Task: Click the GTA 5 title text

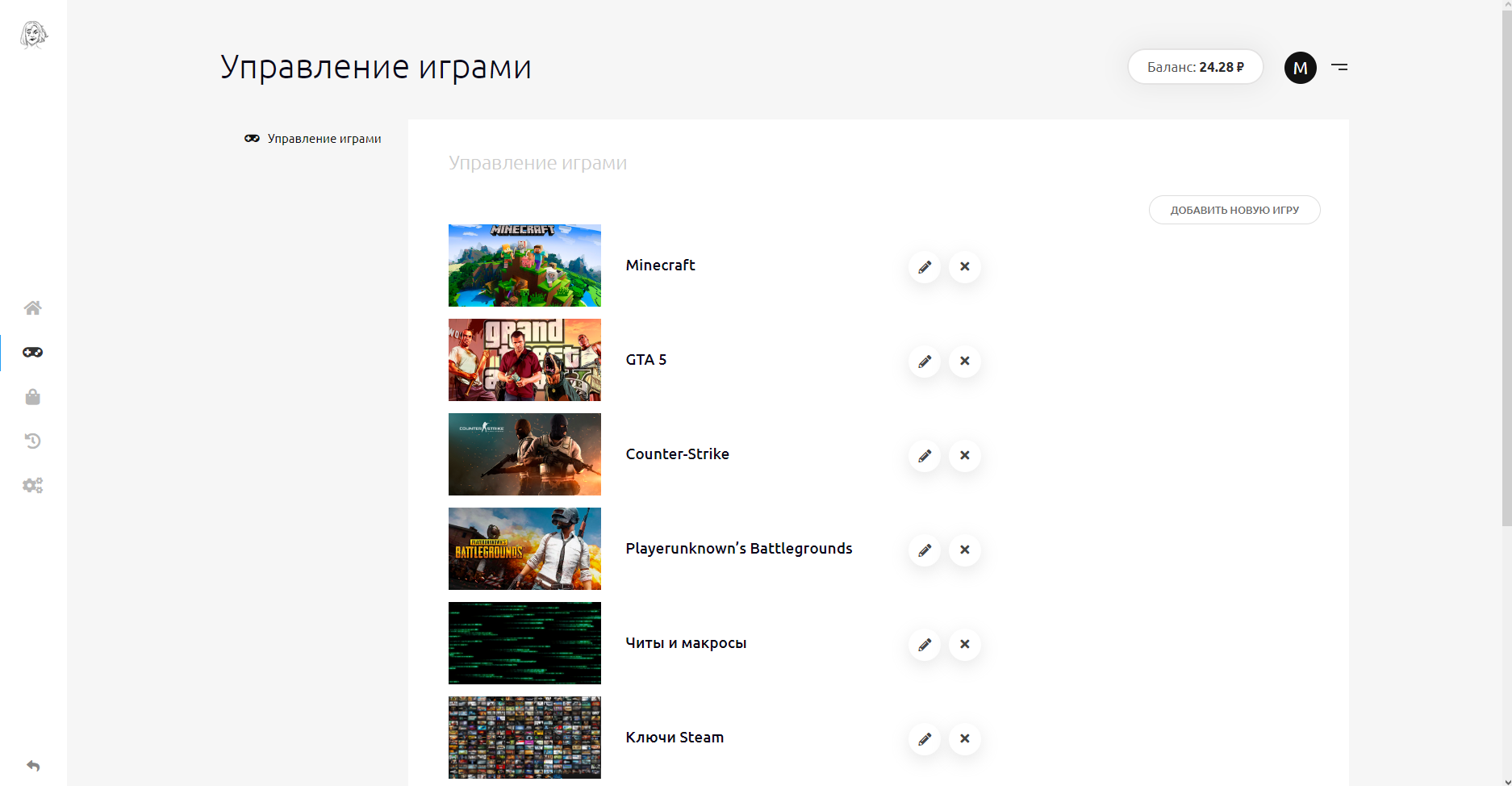Action: tap(646, 360)
